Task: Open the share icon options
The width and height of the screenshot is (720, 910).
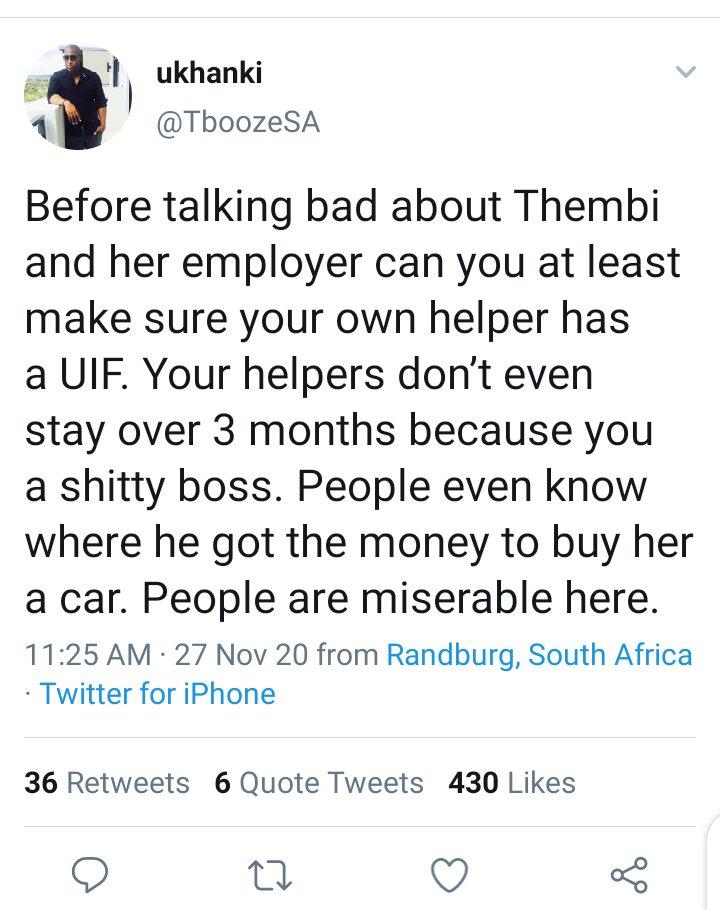Action: [x=629, y=875]
